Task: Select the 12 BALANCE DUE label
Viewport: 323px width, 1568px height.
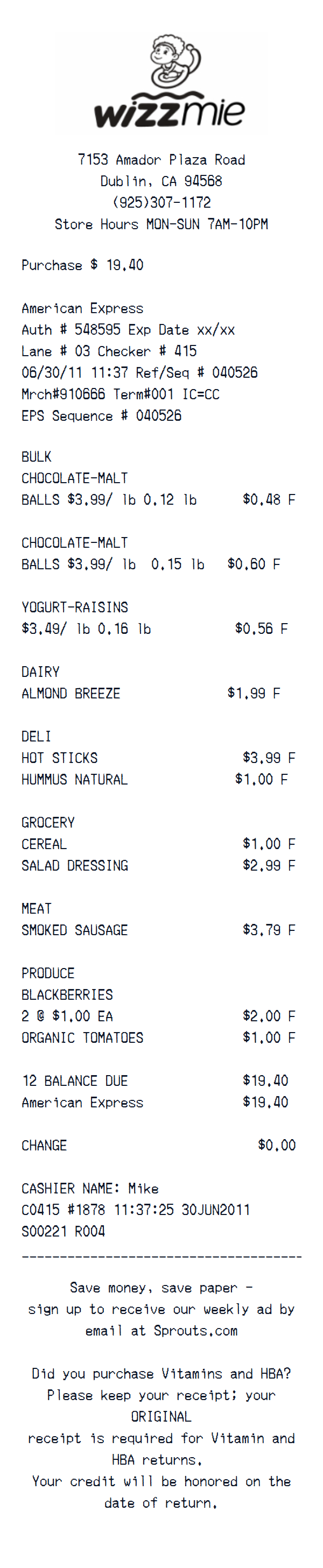Action: (x=74, y=1080)
